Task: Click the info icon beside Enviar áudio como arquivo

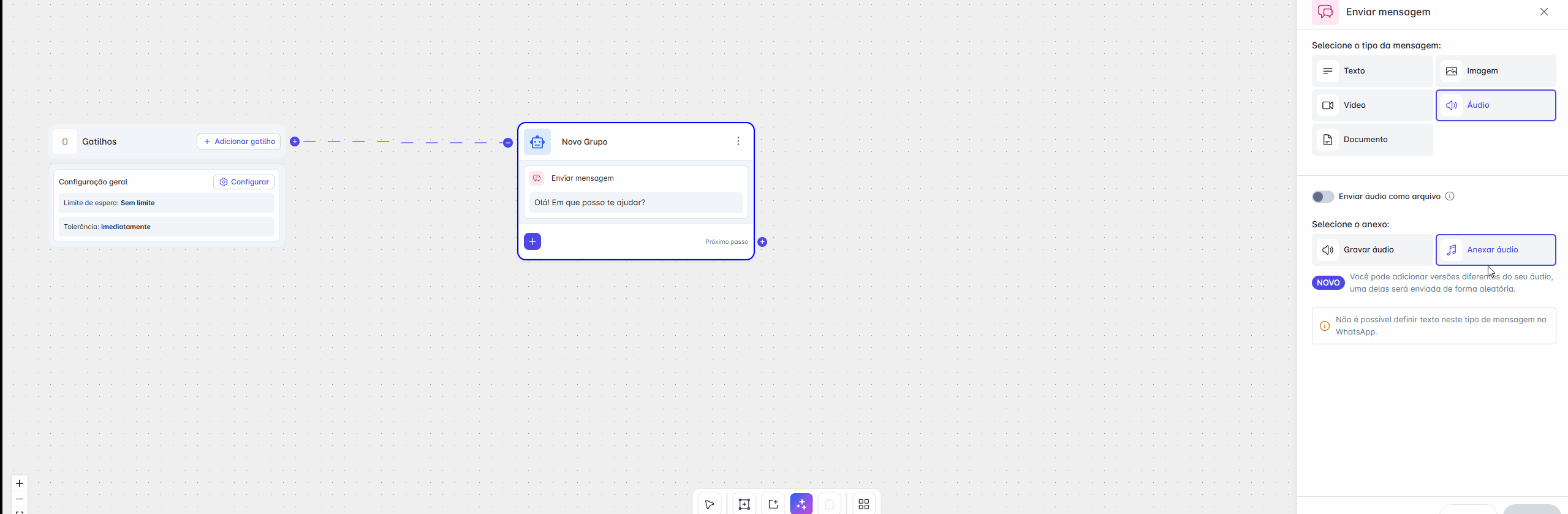Action: (x=1450, y=197)
